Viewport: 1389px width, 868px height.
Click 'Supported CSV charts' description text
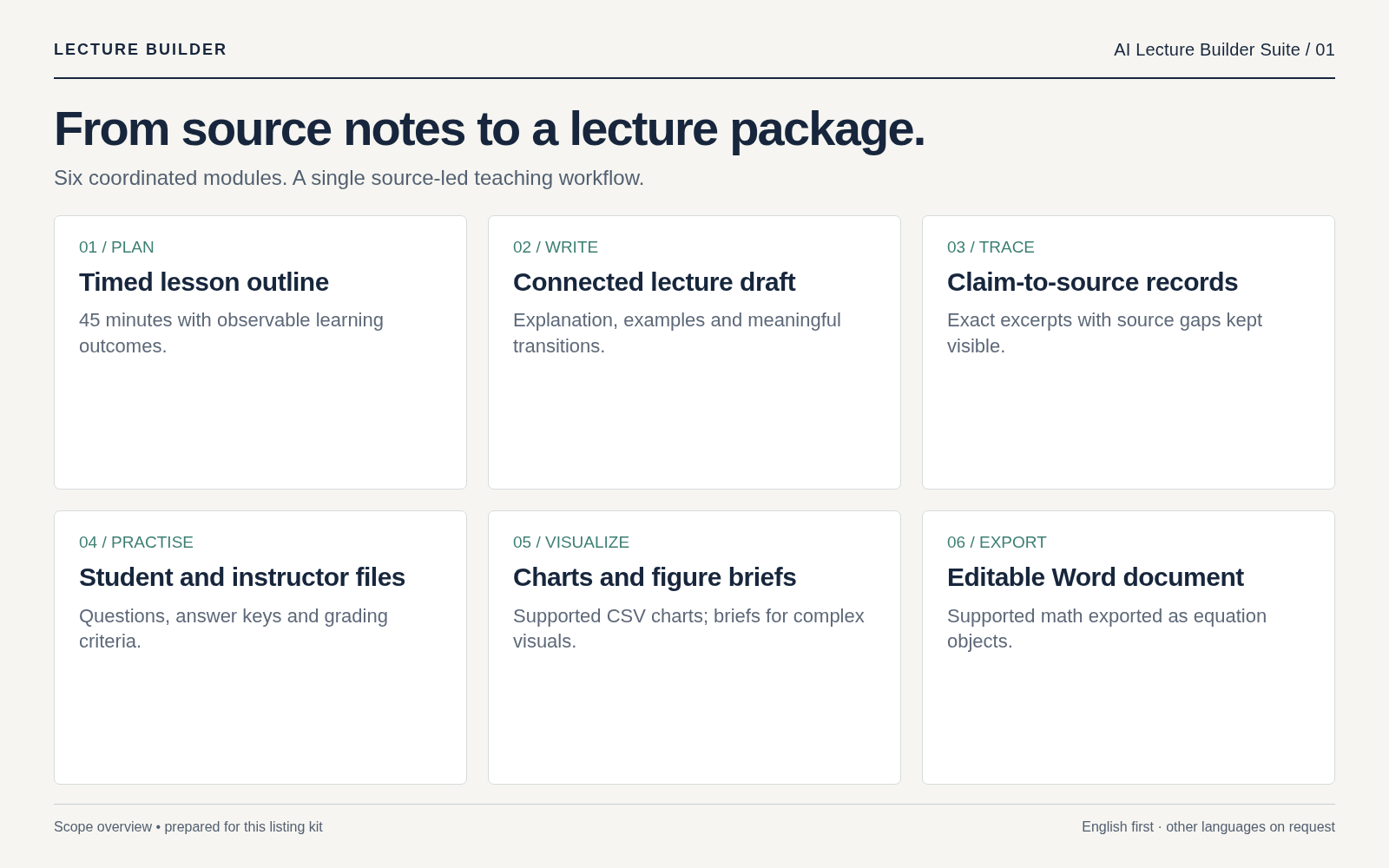(x=688, y=628)
